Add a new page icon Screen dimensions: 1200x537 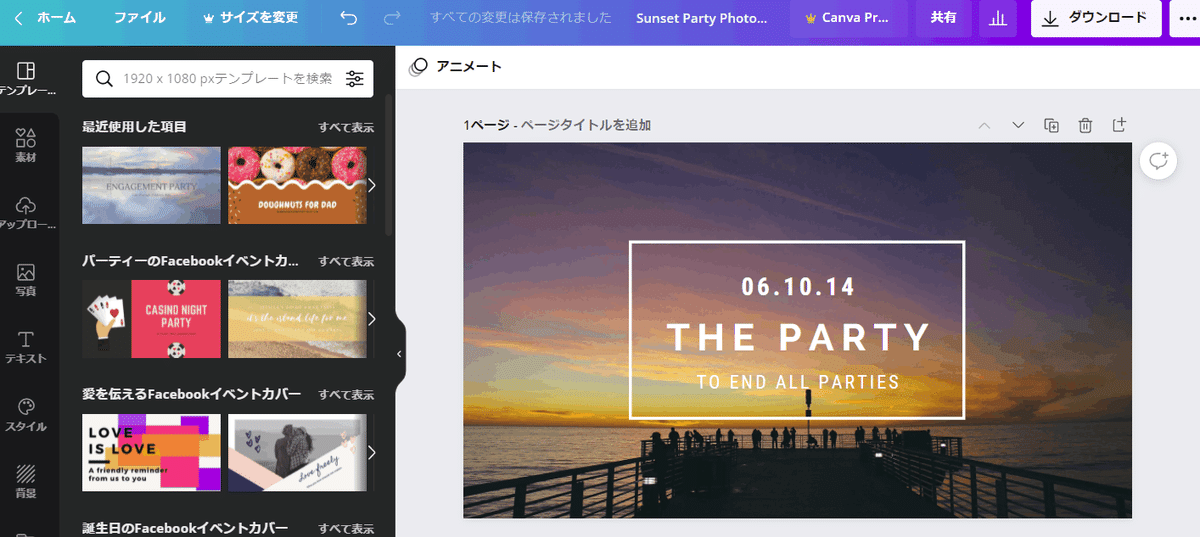pyautogui.click(x=1120, y=125)
